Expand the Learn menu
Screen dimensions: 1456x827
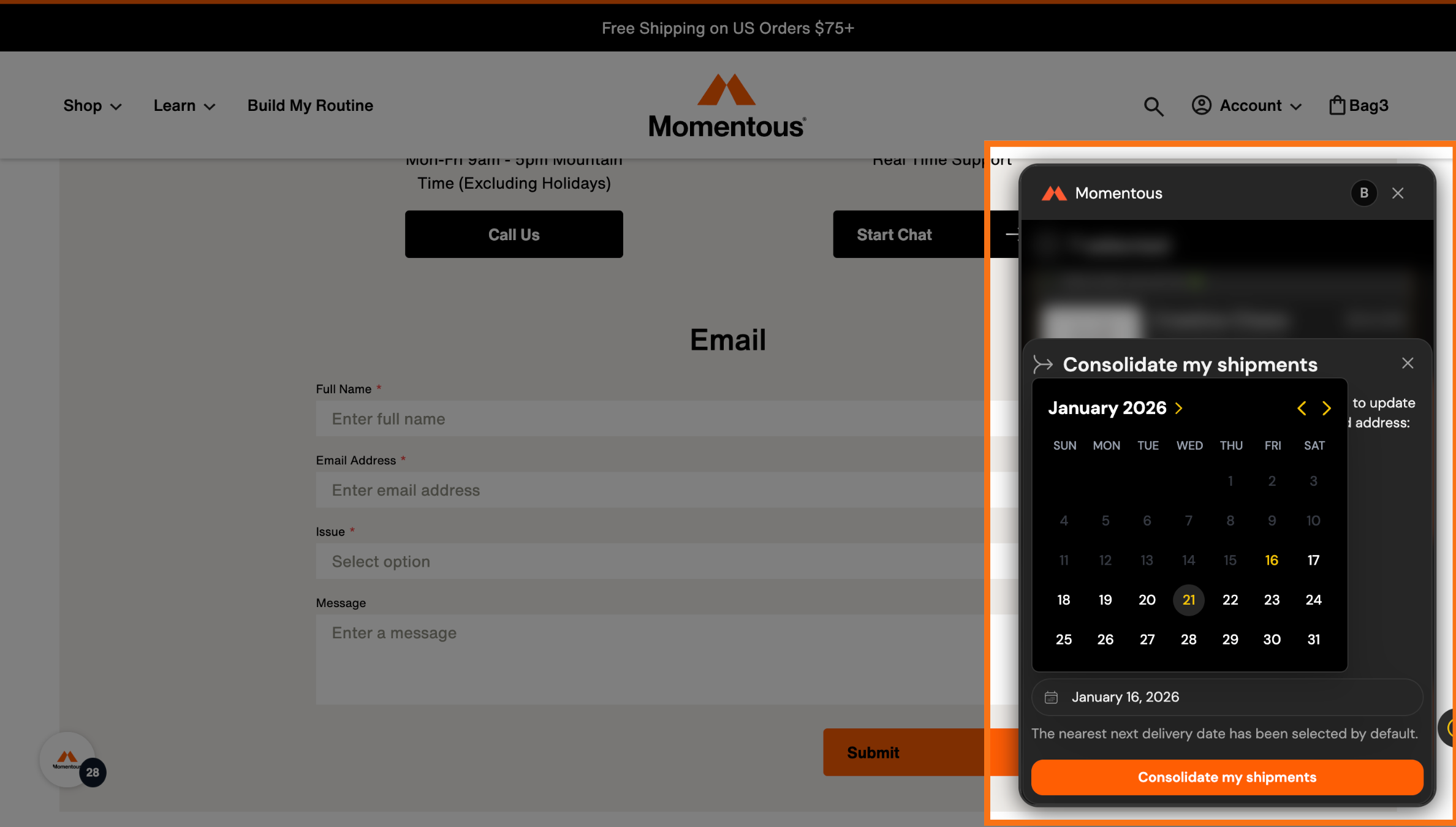[184, 105]
